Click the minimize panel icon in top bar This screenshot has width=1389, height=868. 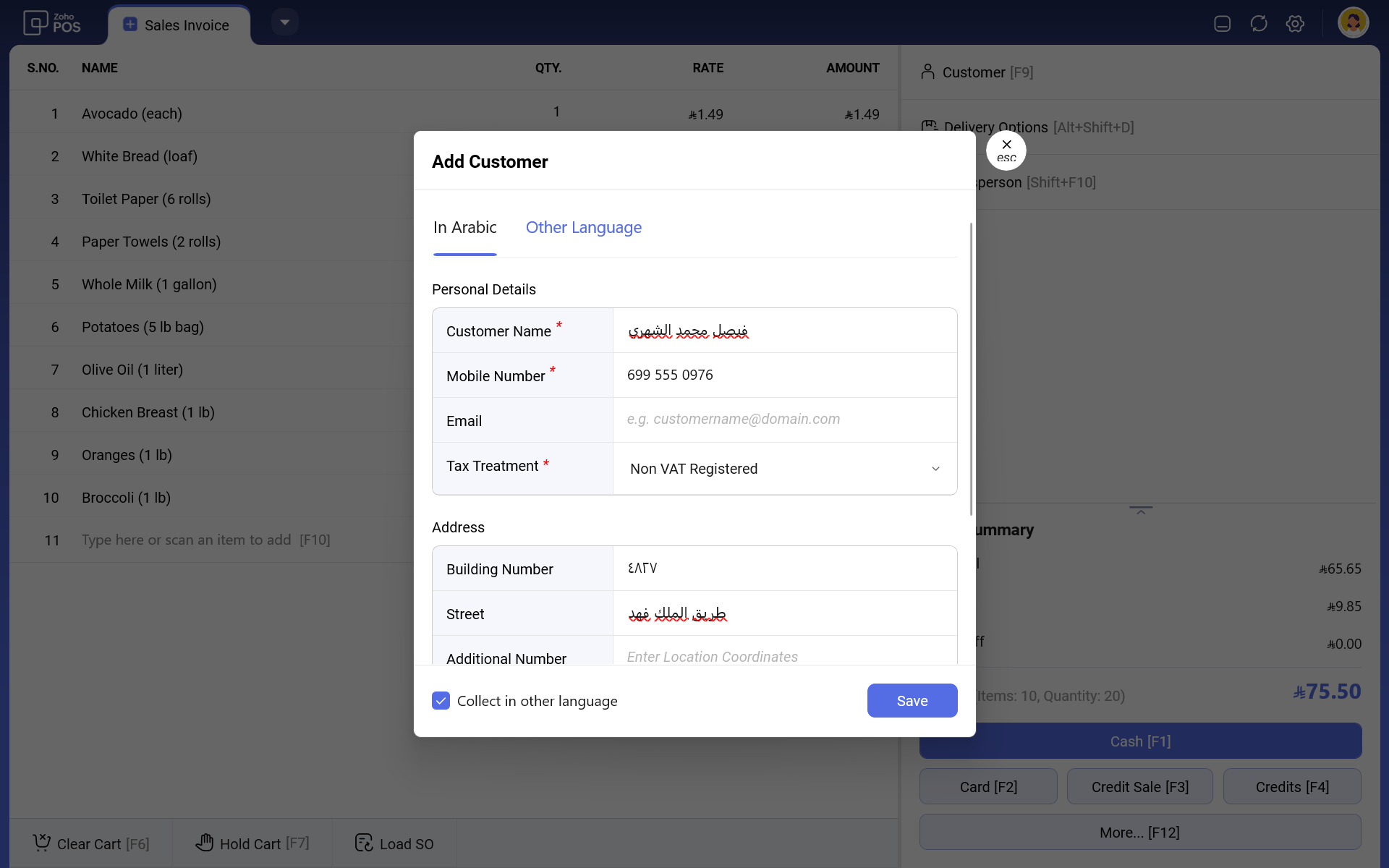tap(1222, 24)
